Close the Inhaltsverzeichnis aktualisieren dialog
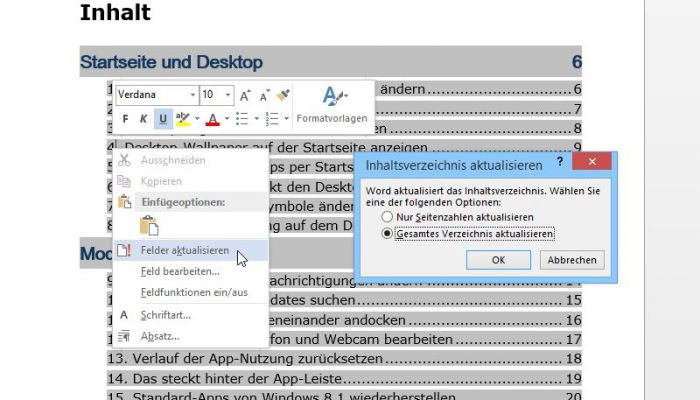 pyautogui.click(x=592, y=162)
